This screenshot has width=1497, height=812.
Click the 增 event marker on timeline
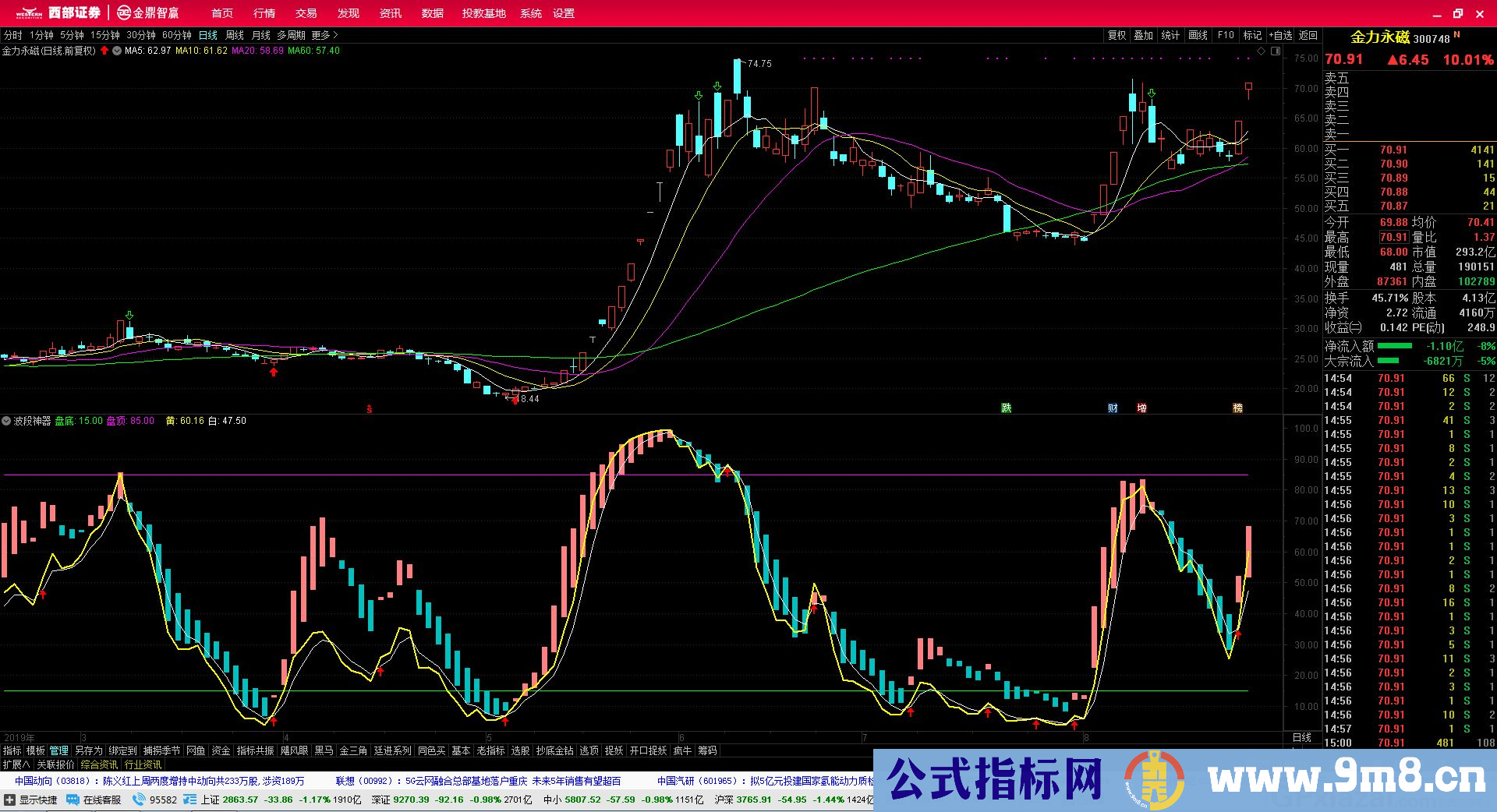pyautogui.click(x=1141, y=408)
